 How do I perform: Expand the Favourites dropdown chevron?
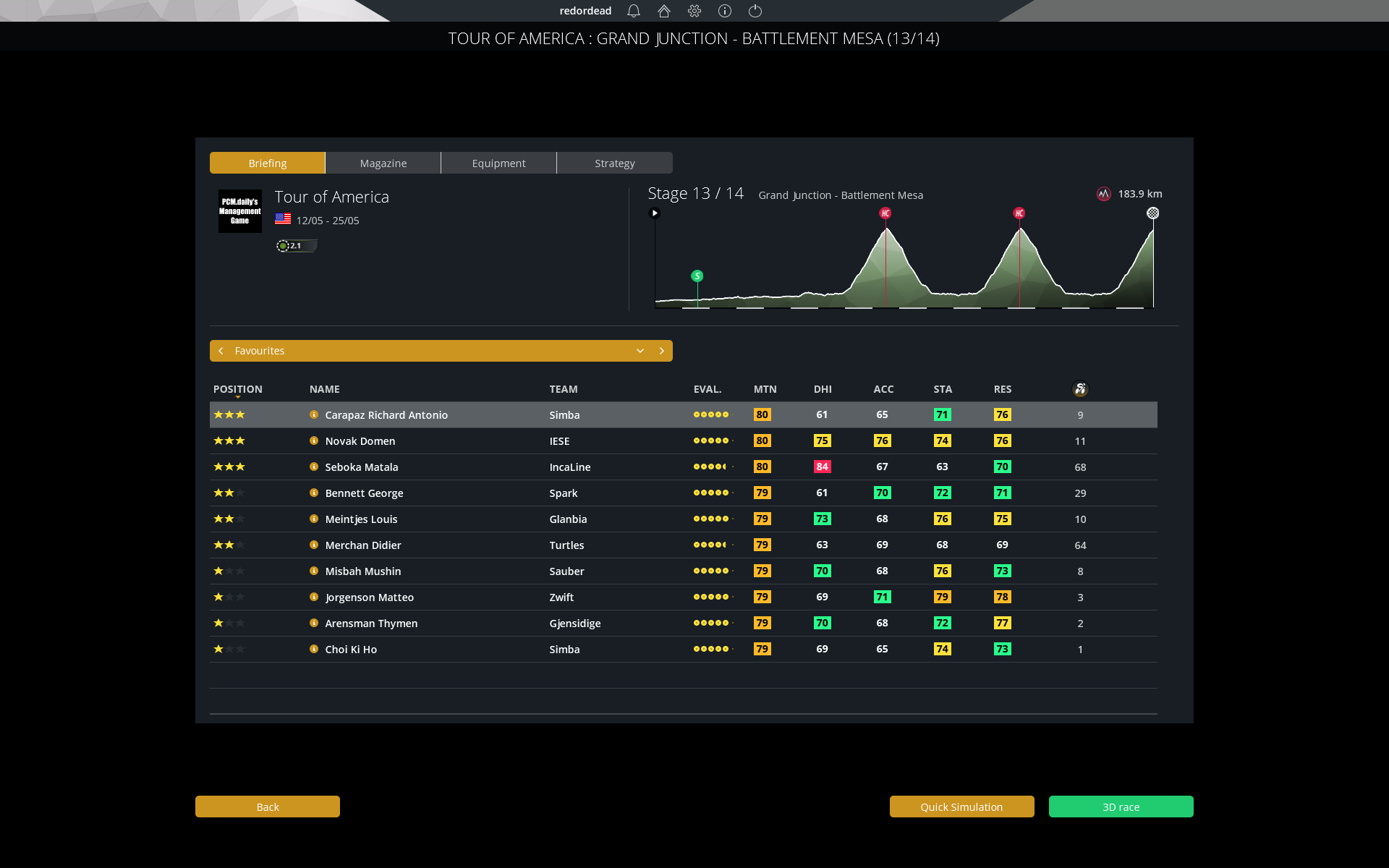click(640, 351)
